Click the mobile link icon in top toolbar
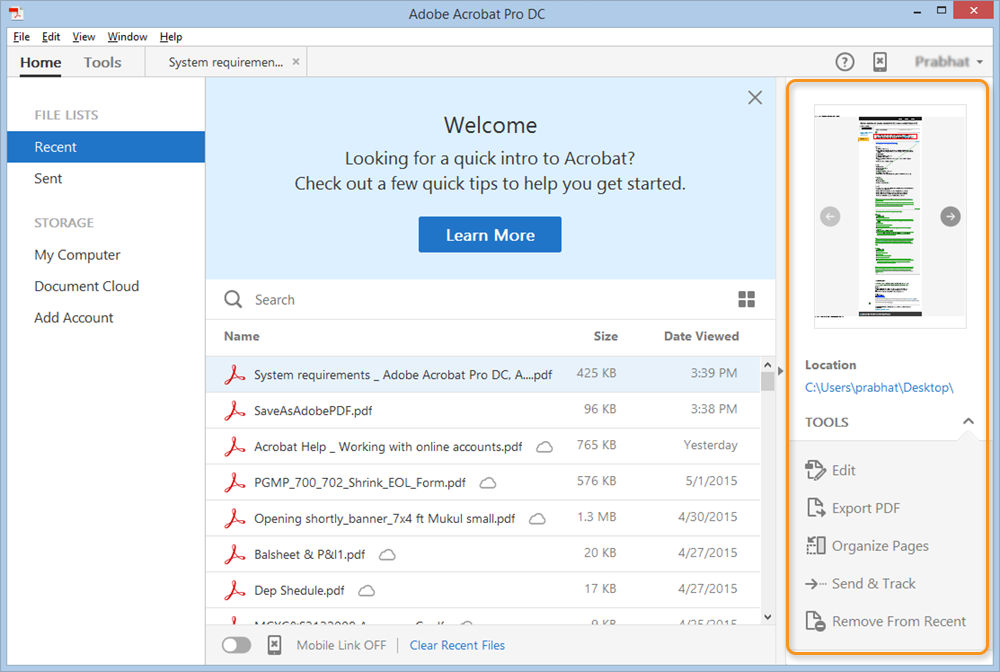 click(x=879, y=62)
